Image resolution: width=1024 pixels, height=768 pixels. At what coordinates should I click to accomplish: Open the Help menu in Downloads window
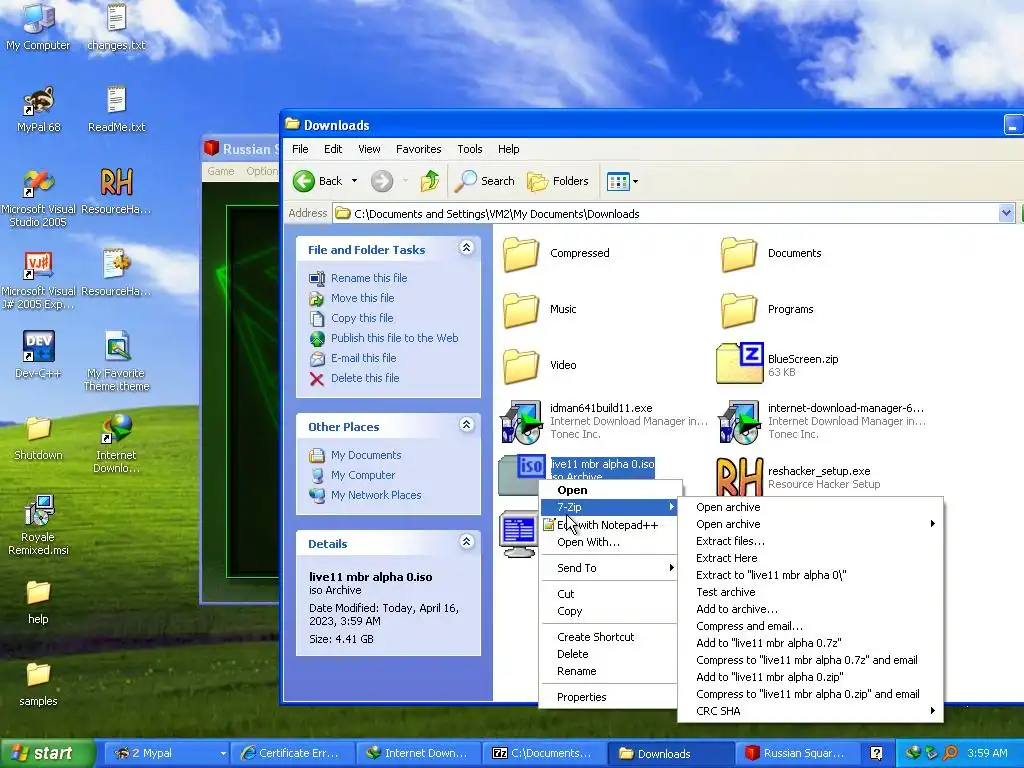(509, 149)
